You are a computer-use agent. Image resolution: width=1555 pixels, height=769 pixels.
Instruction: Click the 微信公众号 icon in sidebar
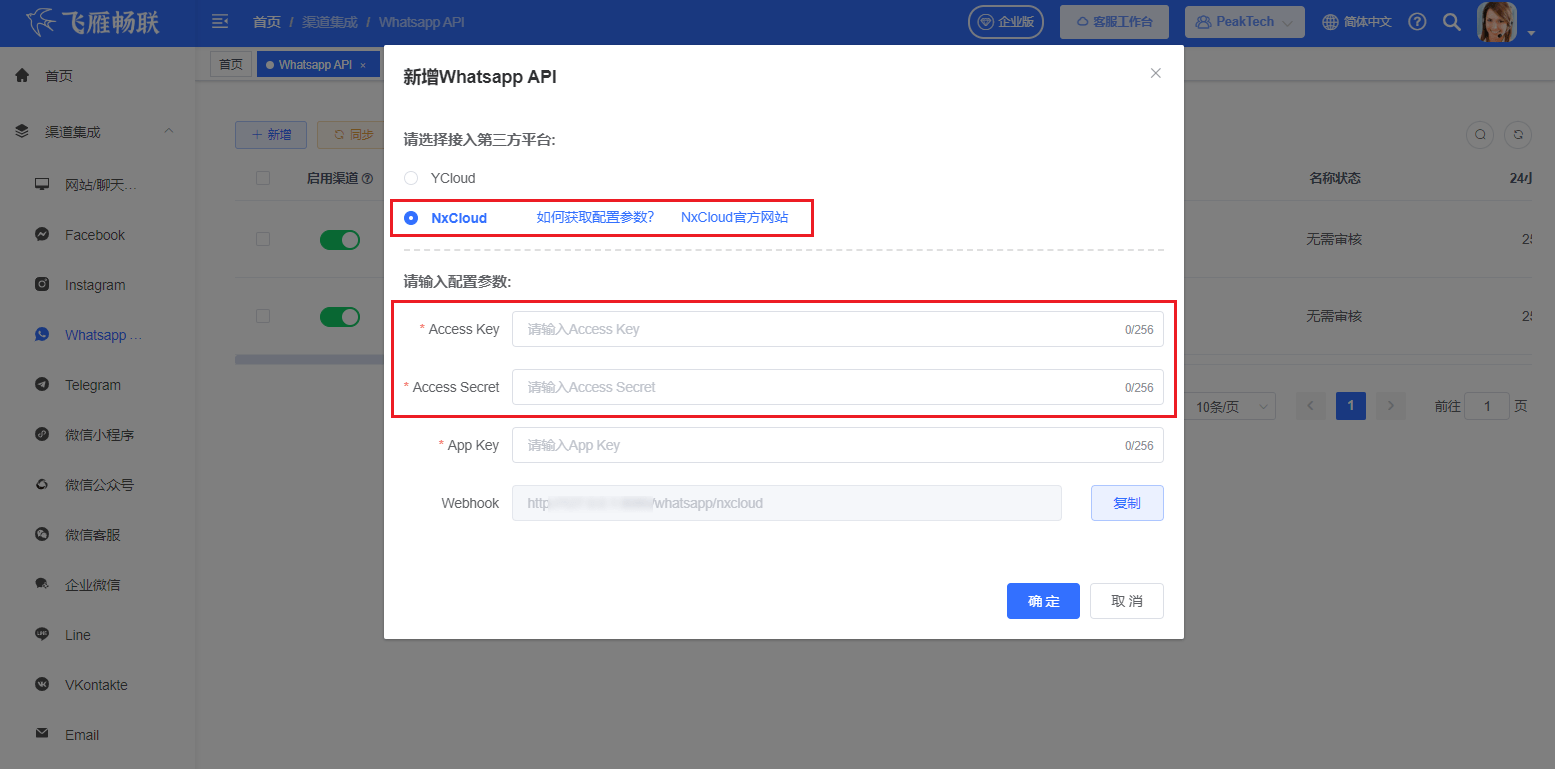[x=42, y=485]
